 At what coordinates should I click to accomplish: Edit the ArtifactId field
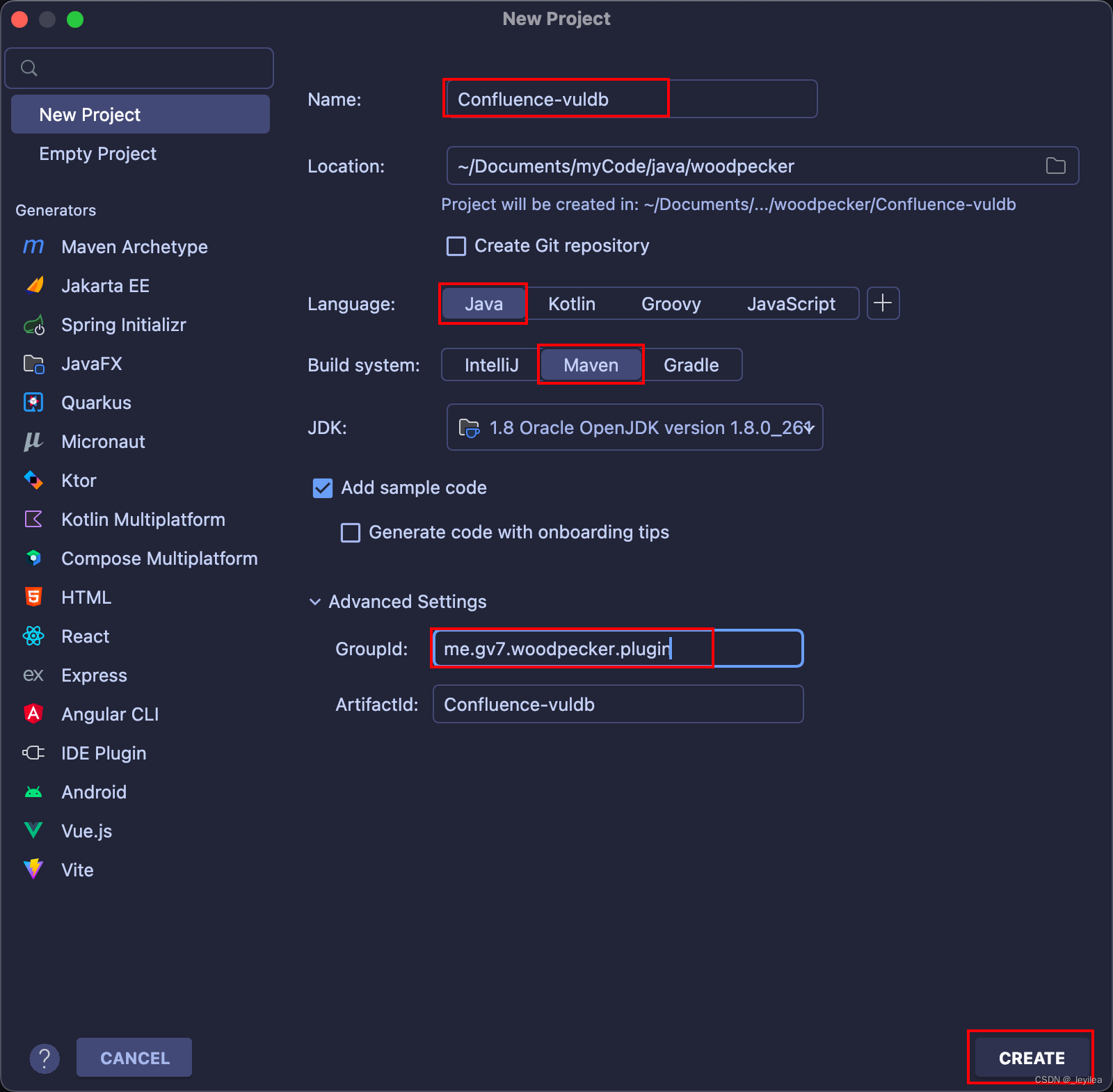[x=618, y=704]
